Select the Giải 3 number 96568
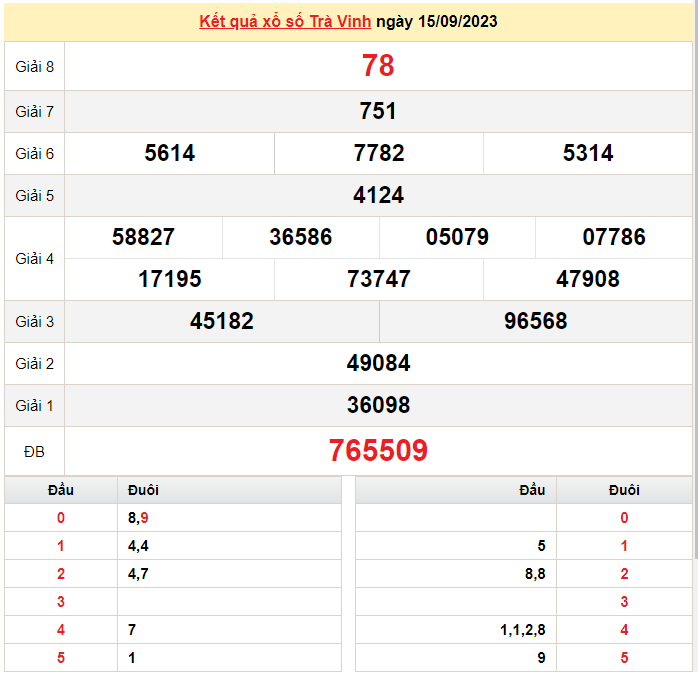 (536, 321)
